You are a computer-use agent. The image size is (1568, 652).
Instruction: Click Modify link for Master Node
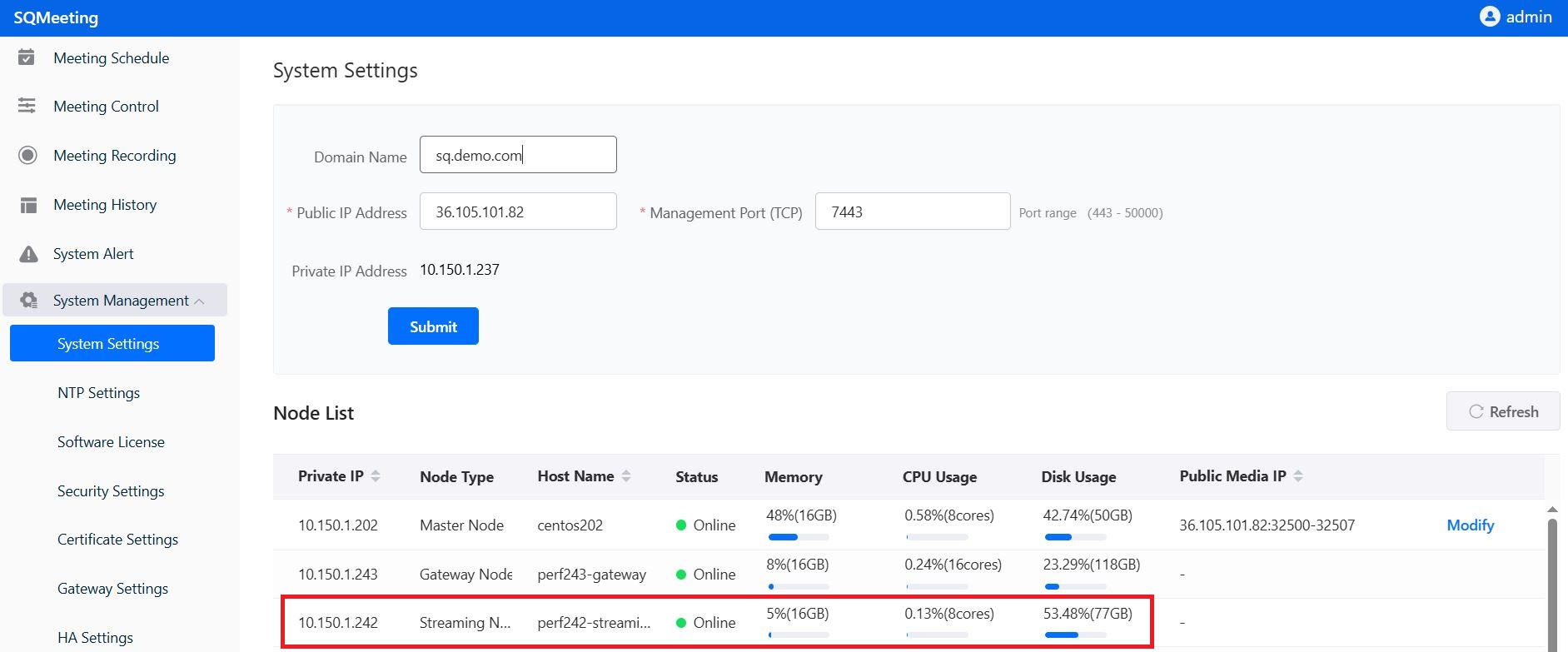point(1470,525)
